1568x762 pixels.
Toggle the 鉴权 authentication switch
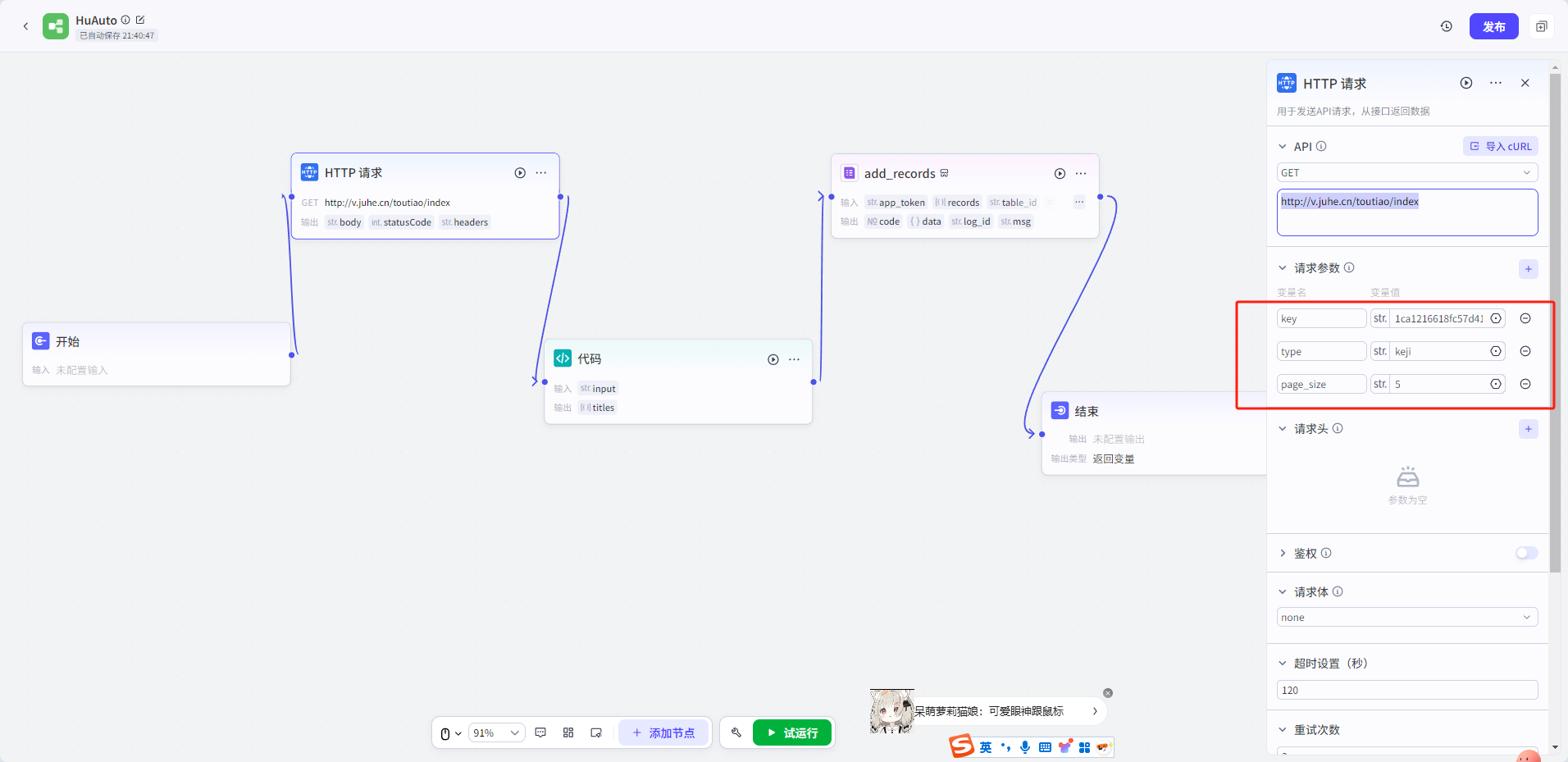pyautogui.click(x=1526, y=553)
